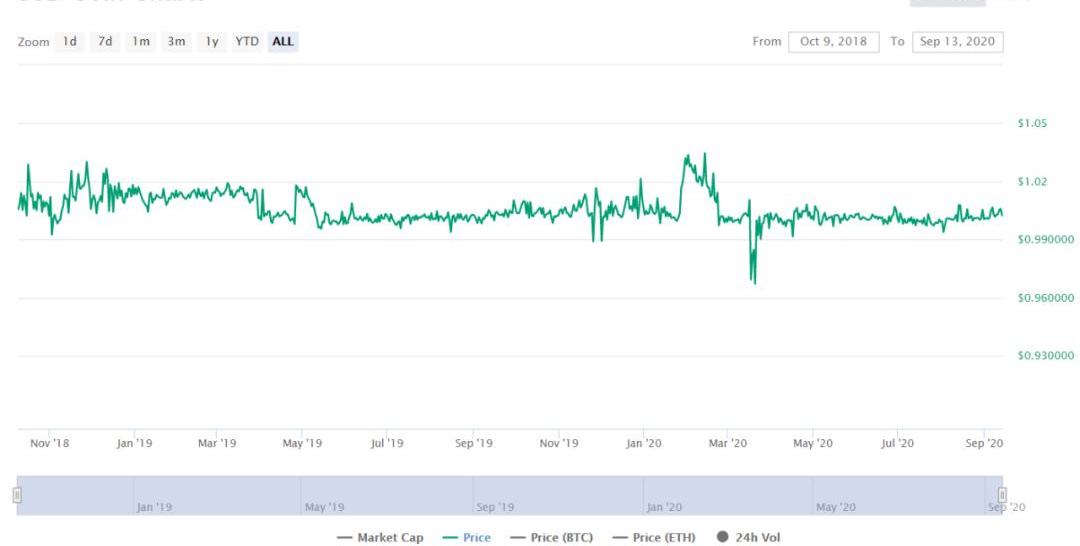Toggle the 24h Vol circle legend item

tap(748, 538)
